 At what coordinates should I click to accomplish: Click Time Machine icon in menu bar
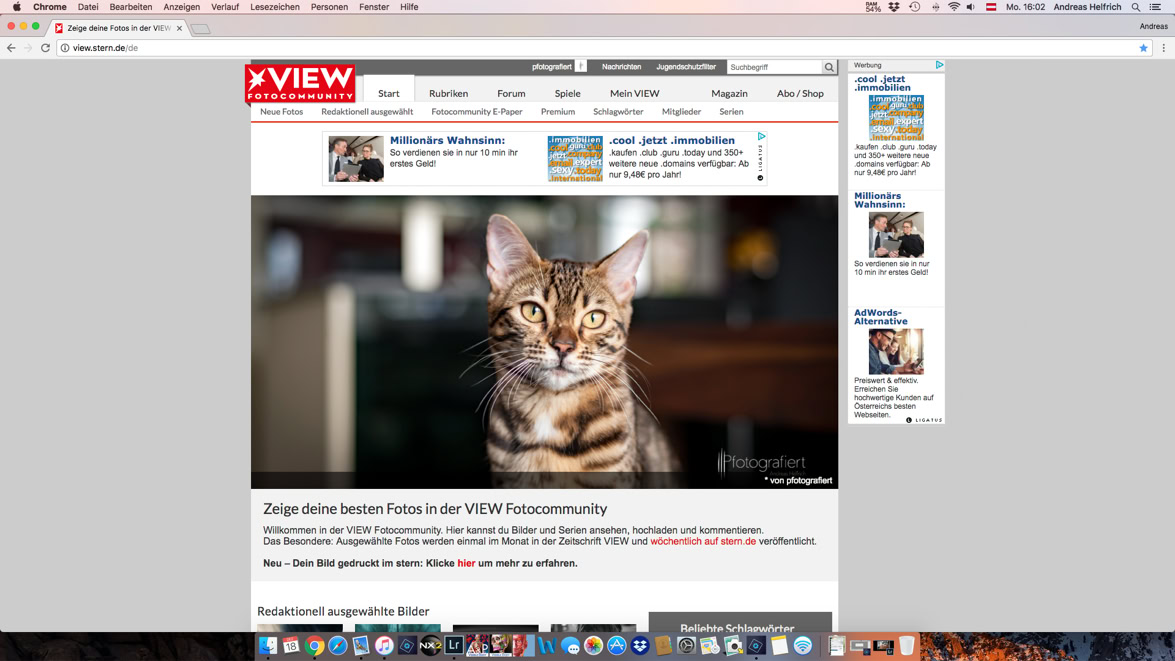pos(914,7)
